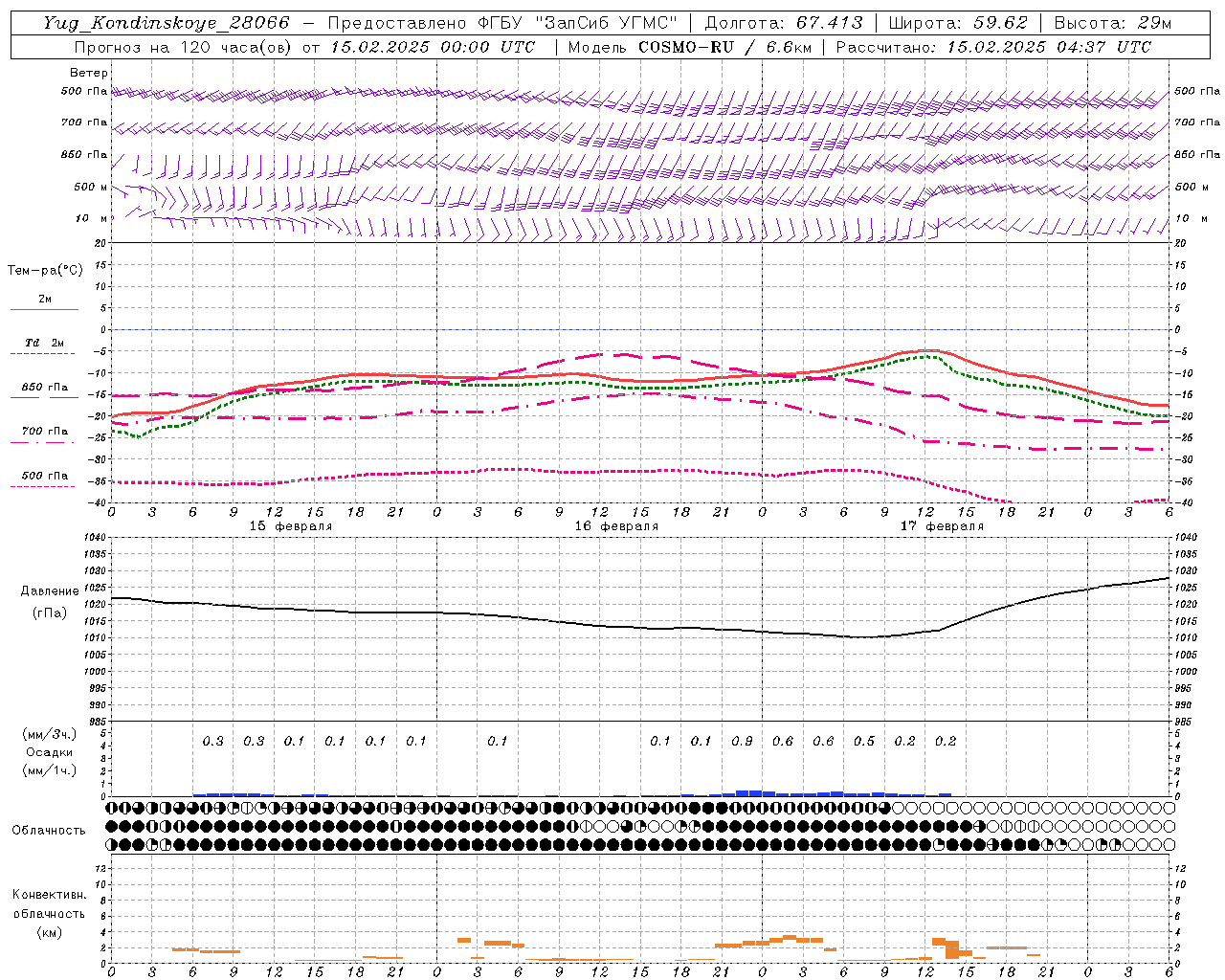Click the "Широта: 59.62" header value
1225x980 pixels.
pos(958,23)
